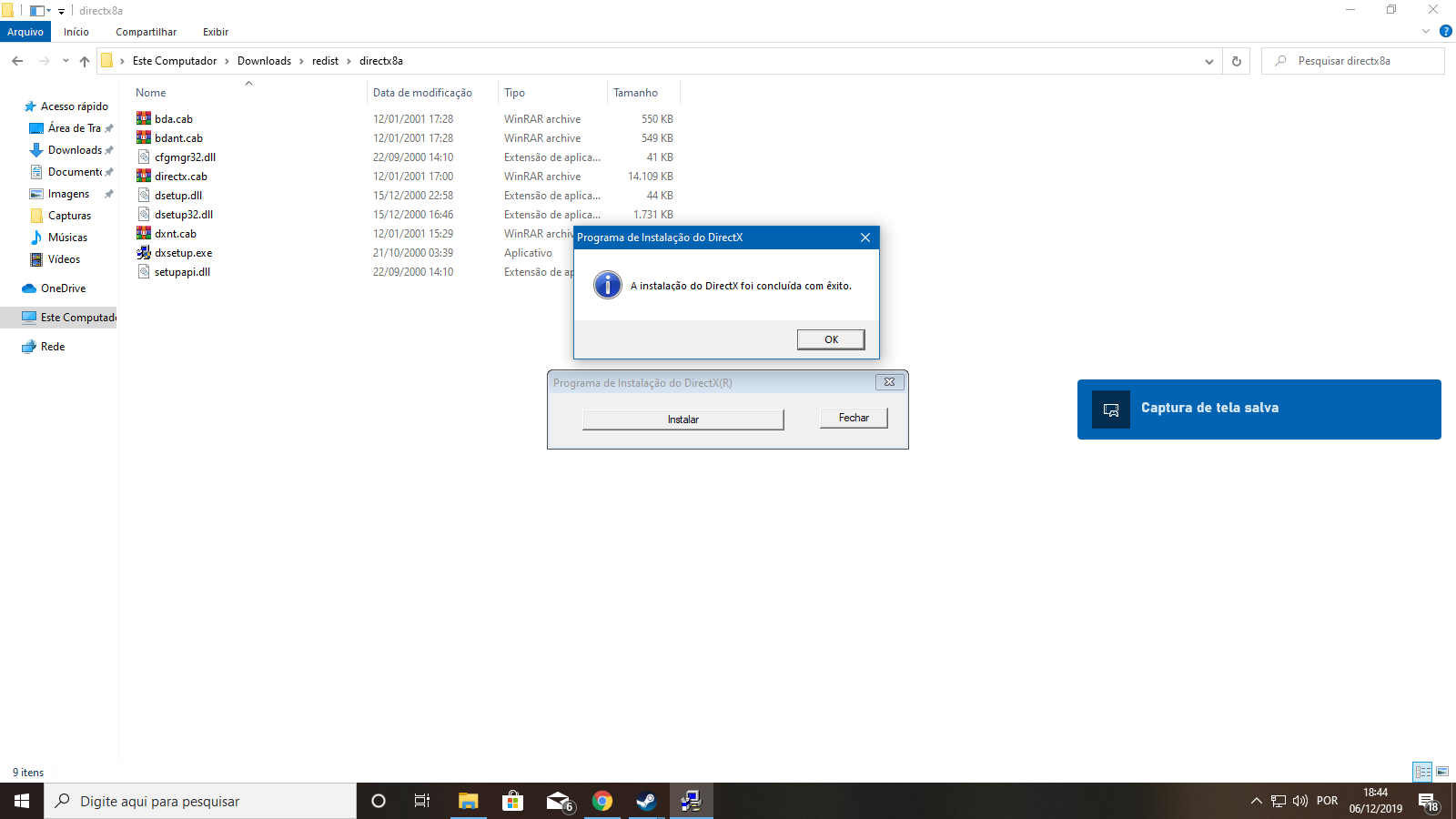This screenshot has height=819, width=1456.
Task: Go back with the back arrow
Action: pos(17,61)
